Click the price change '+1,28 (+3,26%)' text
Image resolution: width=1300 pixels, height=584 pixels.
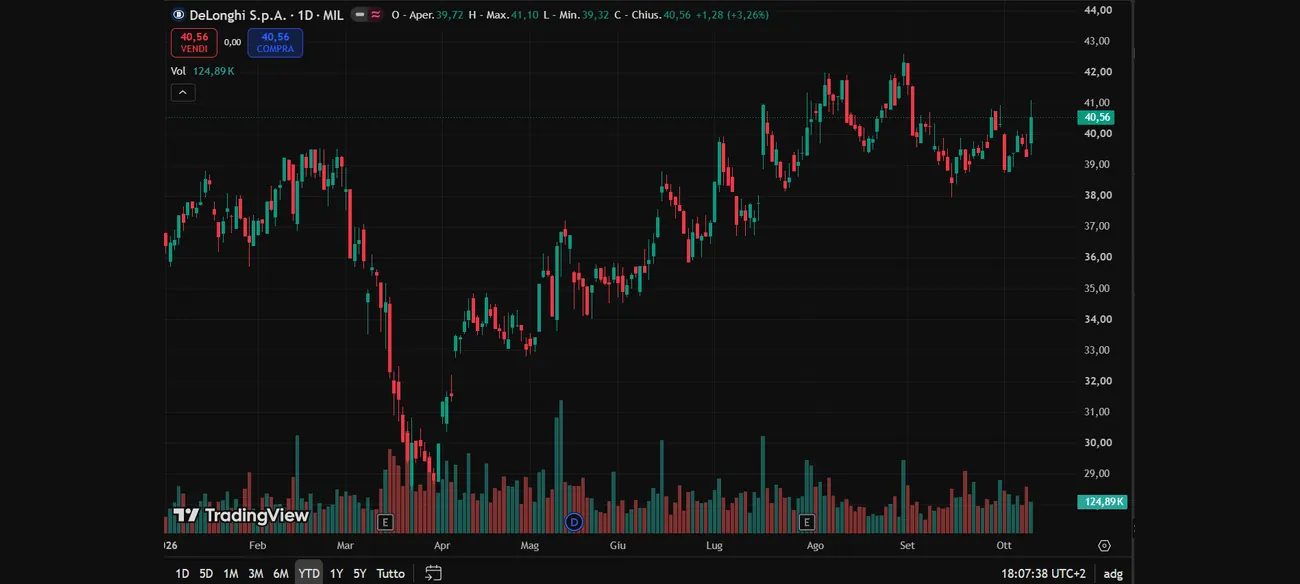click(732, 15)
